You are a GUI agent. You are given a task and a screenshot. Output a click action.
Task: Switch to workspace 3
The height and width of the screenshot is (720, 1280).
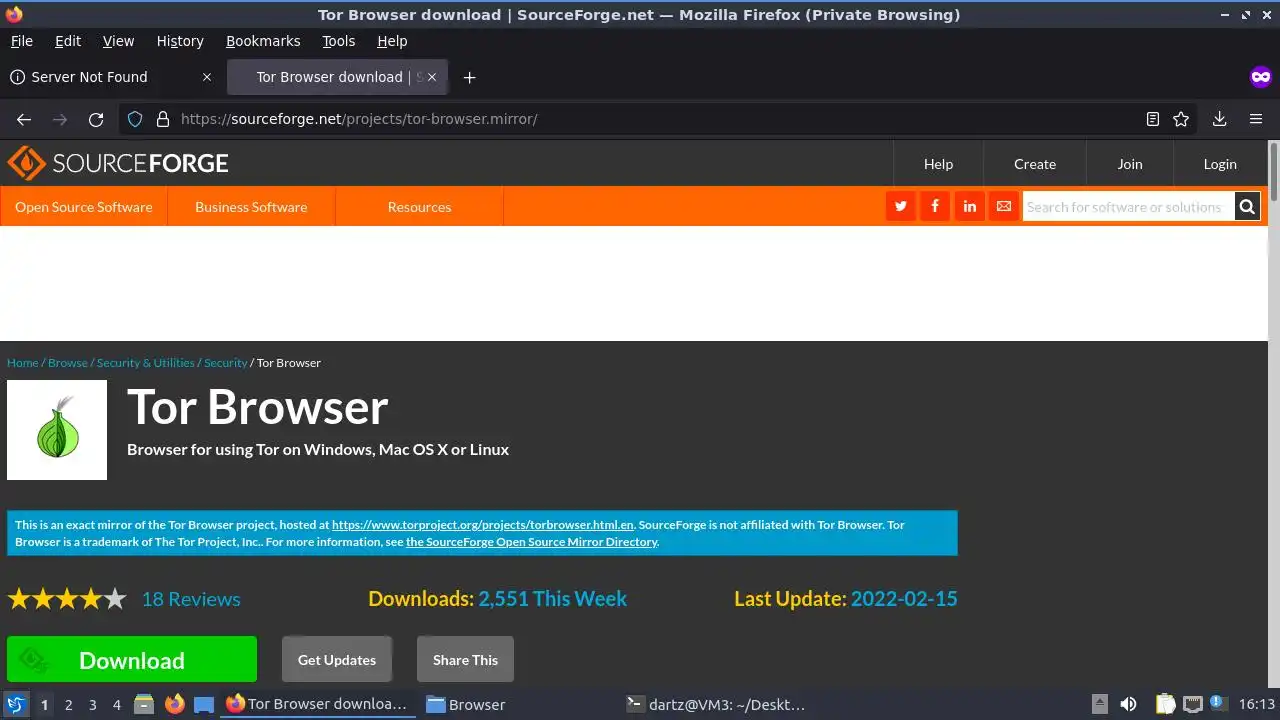pyautogui.click(x=92, y=705)
